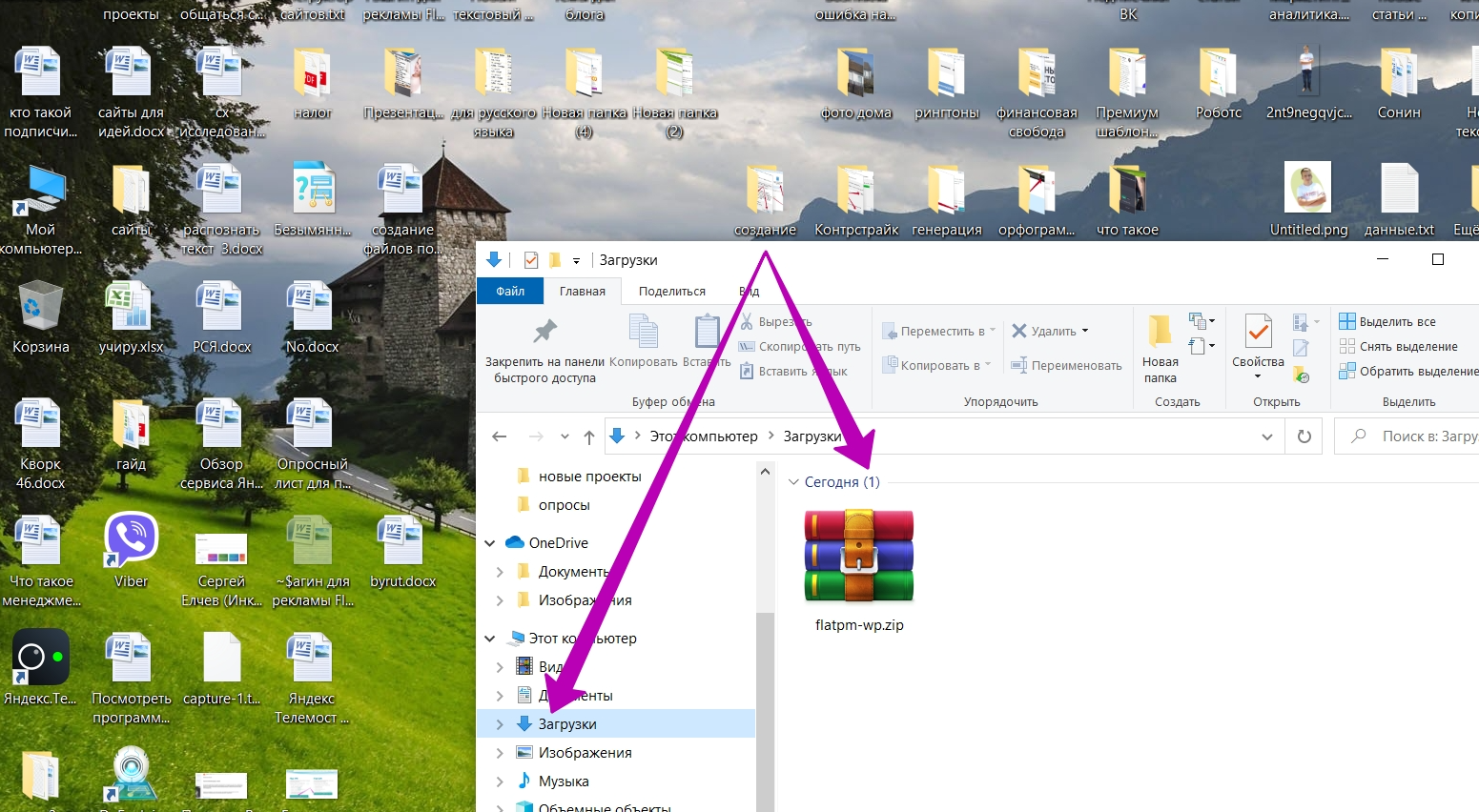Open Копировать в dropdown
The height and width of the screenshot is (812, 1479).
coord(937,365)
